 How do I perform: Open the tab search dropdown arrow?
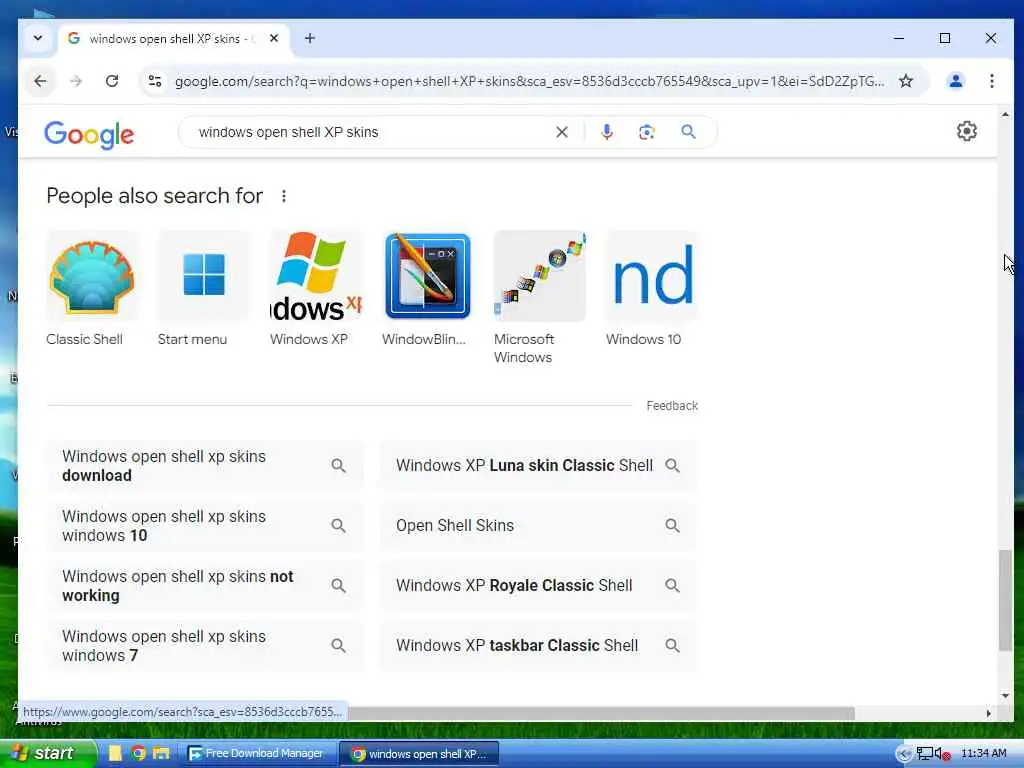pos(38,39)
